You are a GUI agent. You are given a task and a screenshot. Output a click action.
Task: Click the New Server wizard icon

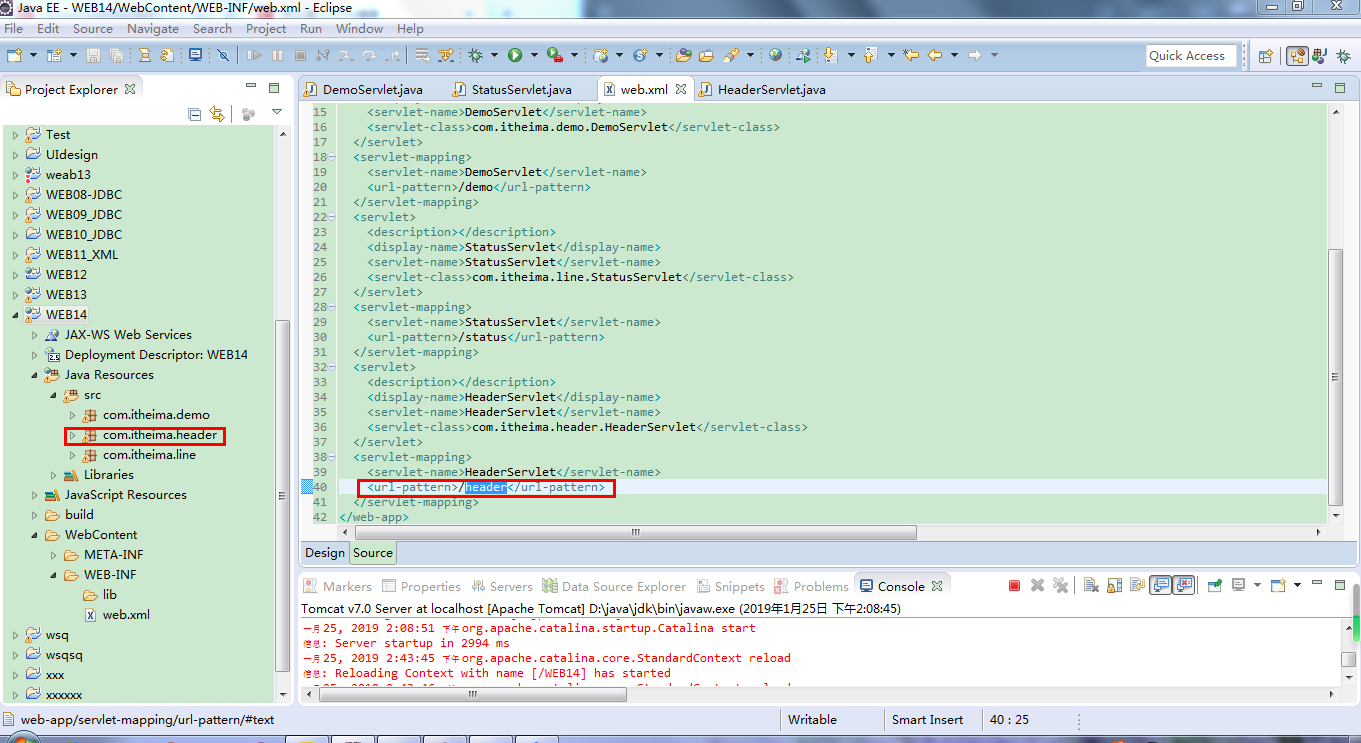600,55
